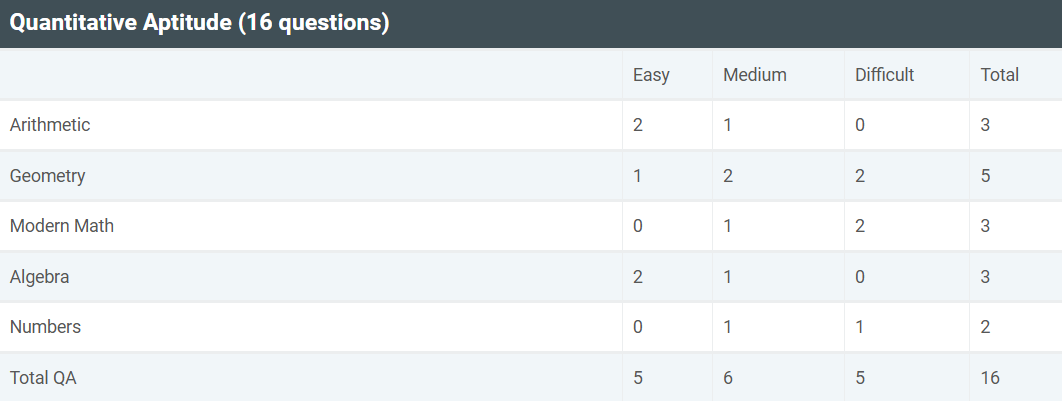1062x401 pixels.
Task: Click the Numbers row's Total value
Action: (x=985, y=327)
